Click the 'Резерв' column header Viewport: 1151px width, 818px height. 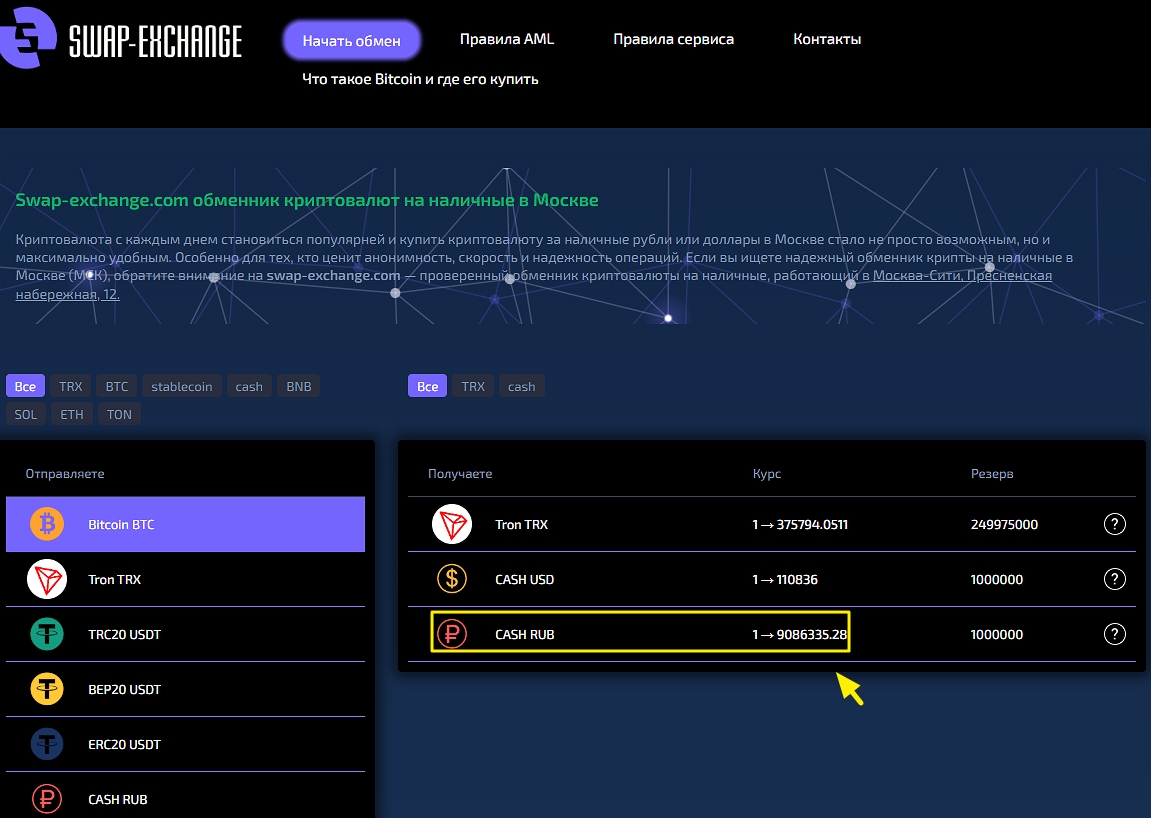(x=992, y=474)
